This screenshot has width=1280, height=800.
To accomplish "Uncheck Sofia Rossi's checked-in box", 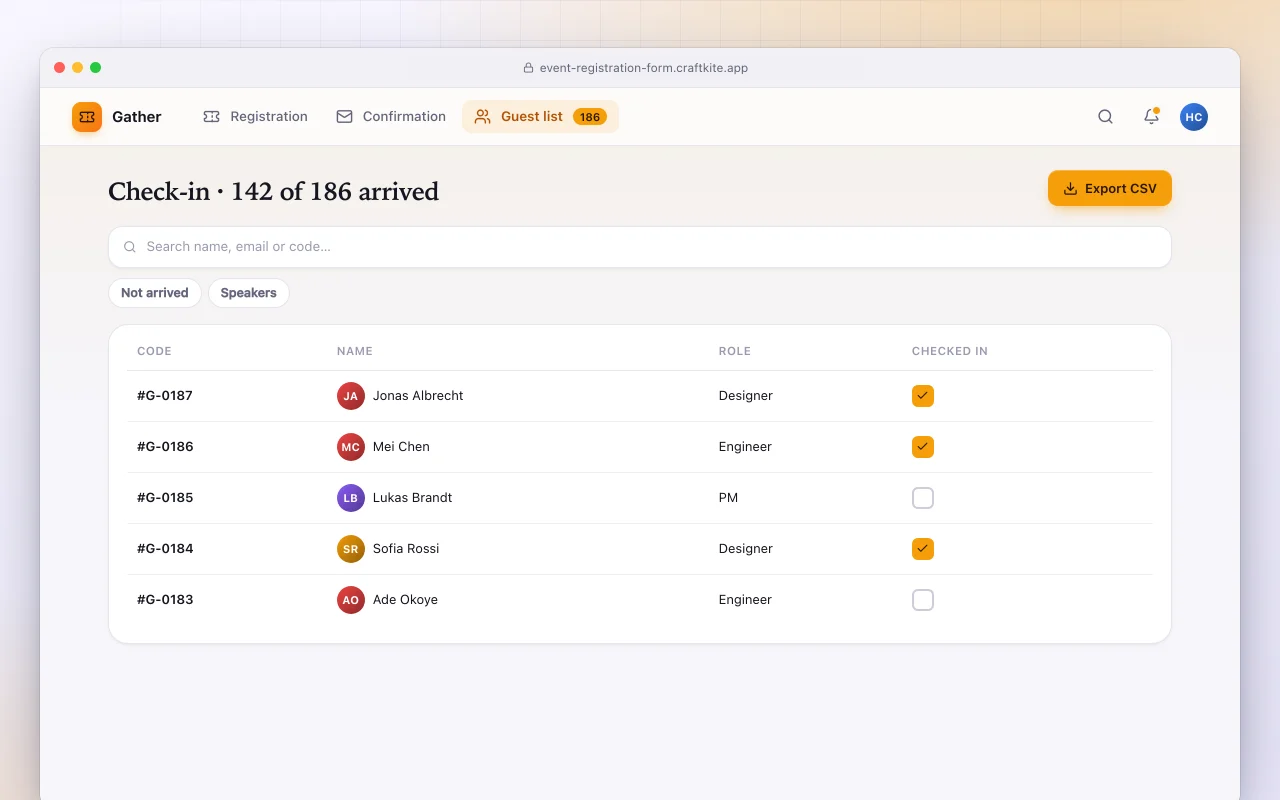I will tap(923, 549).
